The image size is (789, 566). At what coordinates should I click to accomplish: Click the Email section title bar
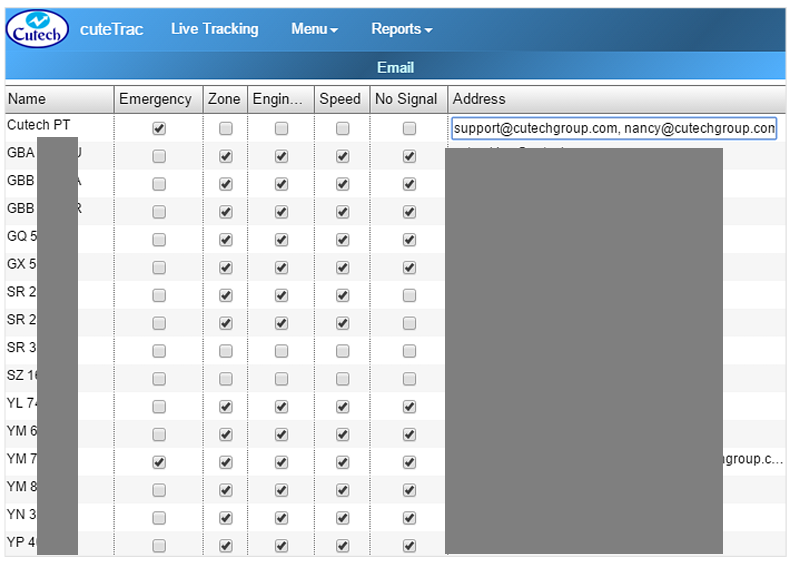click(395, 67)
